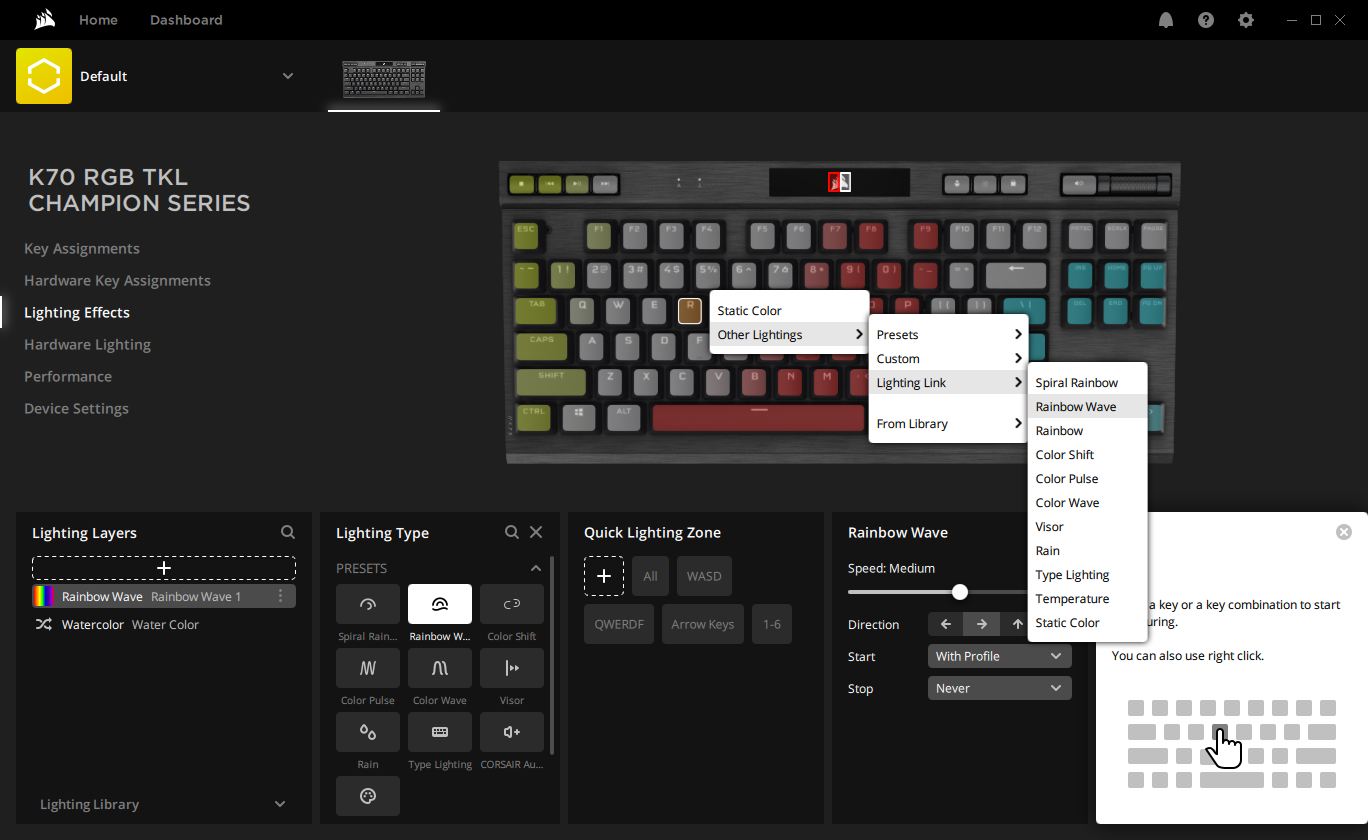The height and width of the screenshot is (840, 1368).
Task: Choose the palette lighting preset icon
Action: (368, 796)
